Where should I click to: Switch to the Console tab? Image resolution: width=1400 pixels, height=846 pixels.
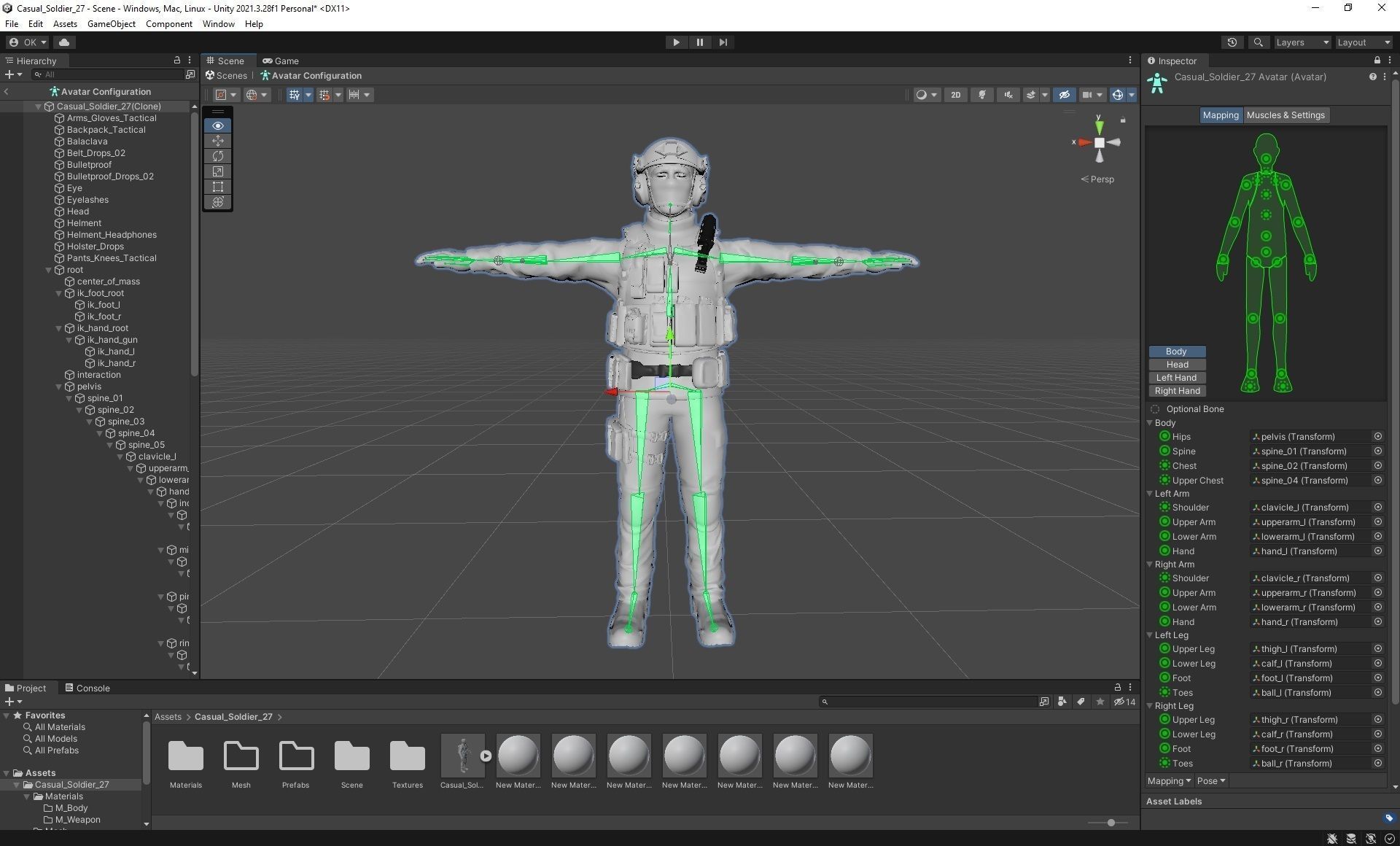[87, 688]
